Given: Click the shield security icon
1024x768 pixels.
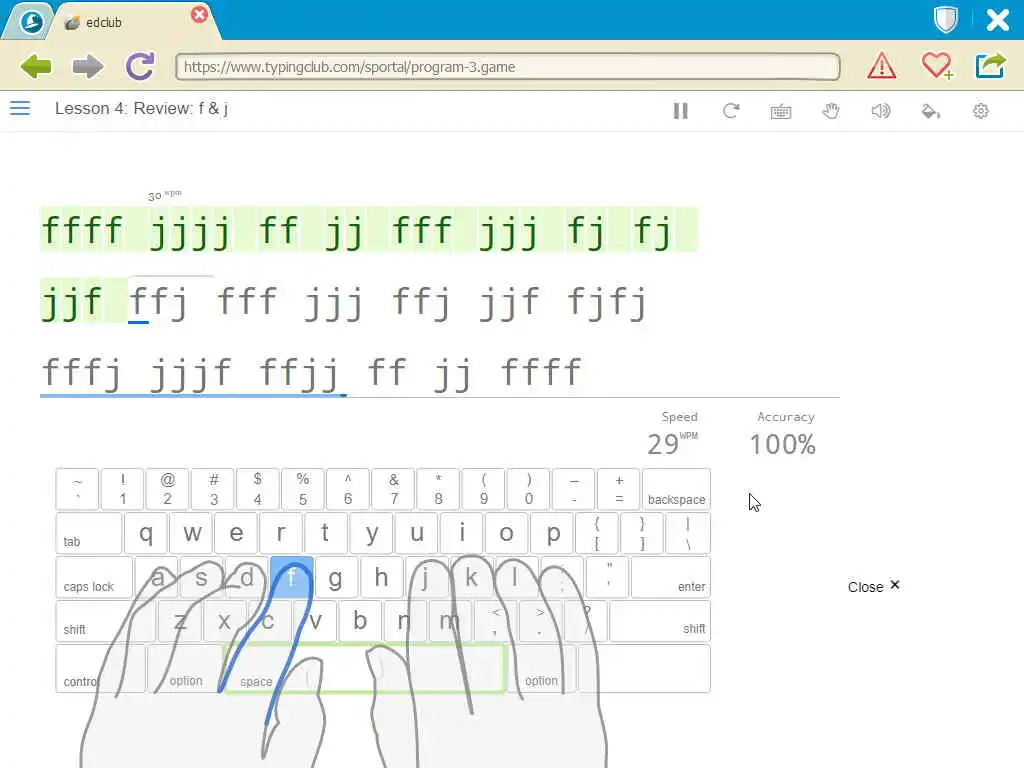Looking at the screenshot, I should [x=946, y=20].
